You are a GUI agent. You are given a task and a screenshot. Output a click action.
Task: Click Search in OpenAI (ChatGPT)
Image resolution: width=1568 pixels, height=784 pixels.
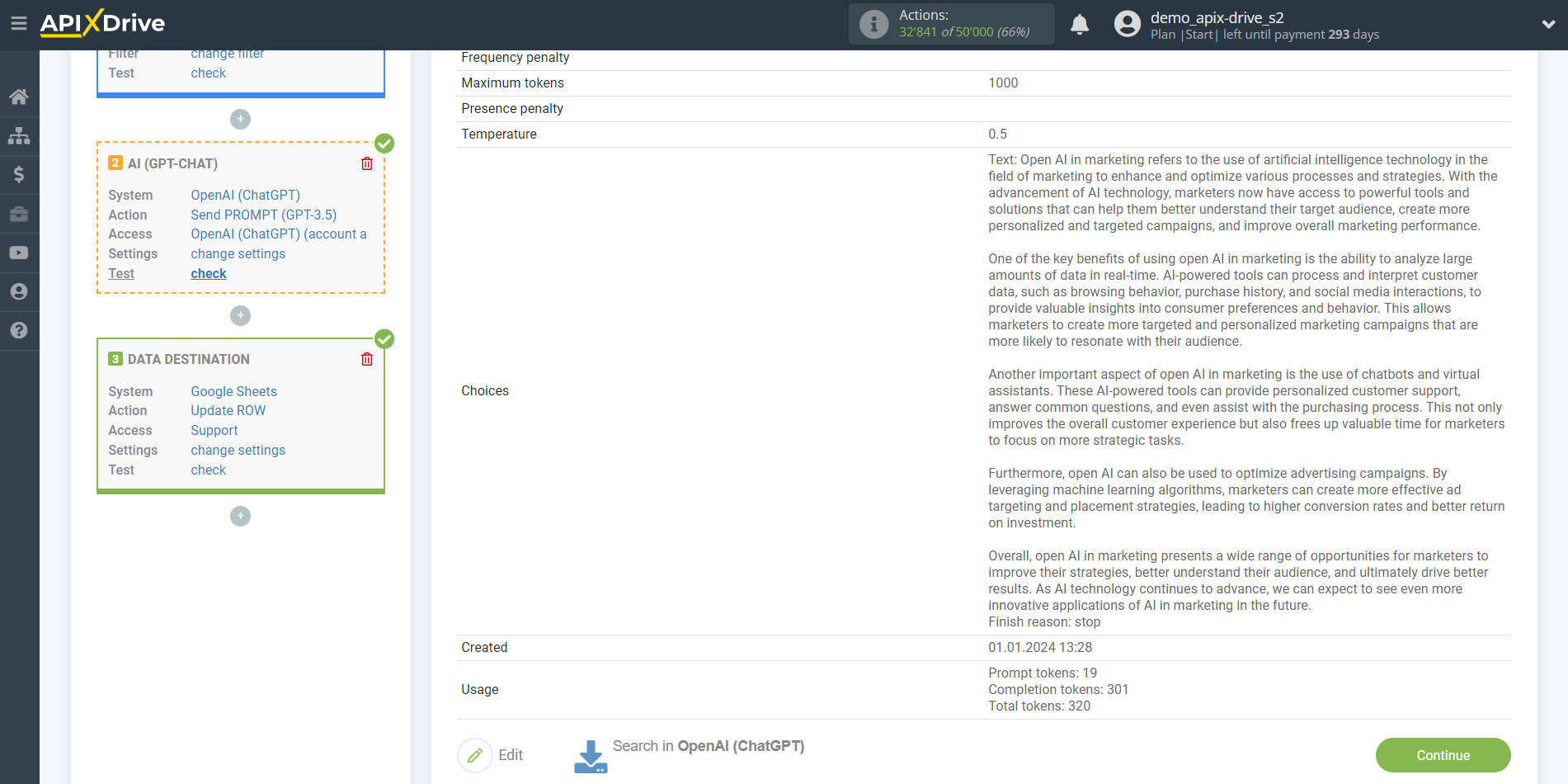(x=708, y=746)
